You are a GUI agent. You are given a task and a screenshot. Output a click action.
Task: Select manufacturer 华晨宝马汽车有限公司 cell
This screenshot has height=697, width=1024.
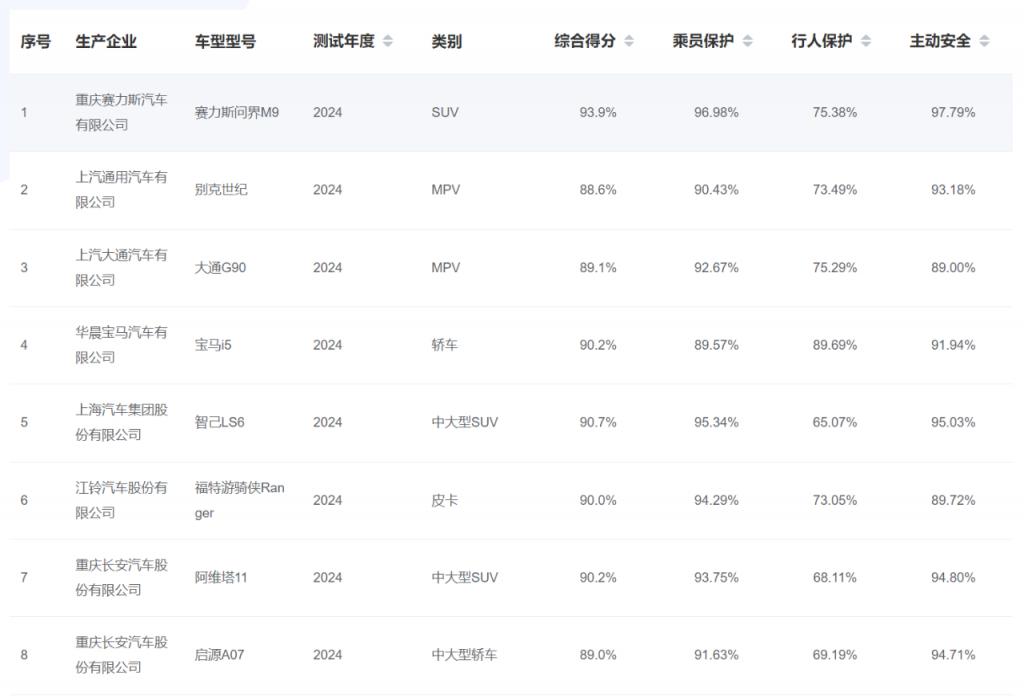point(121,345)
